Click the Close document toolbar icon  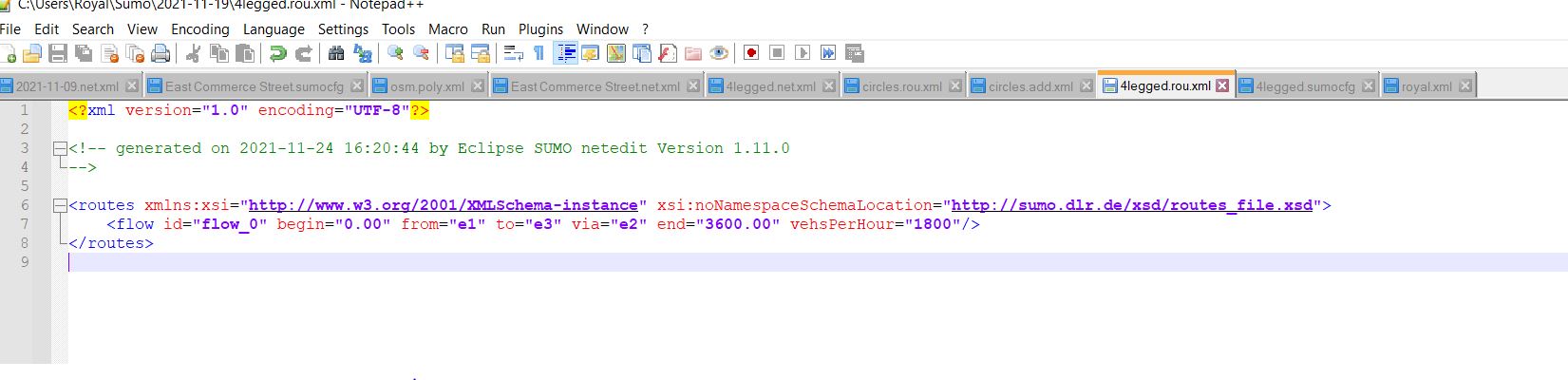(x=109, y=53)
